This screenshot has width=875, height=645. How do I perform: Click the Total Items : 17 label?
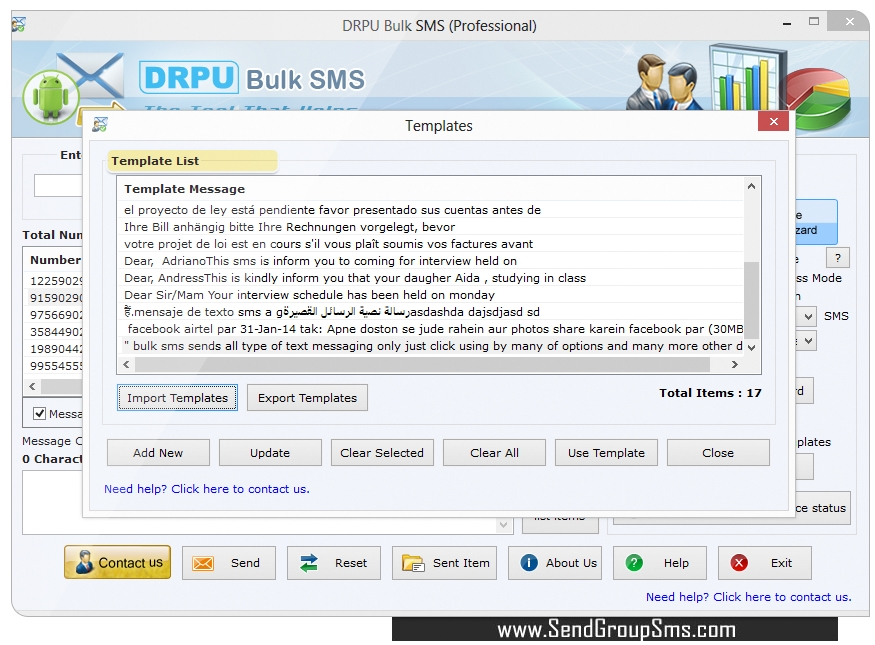coord(710,393)
